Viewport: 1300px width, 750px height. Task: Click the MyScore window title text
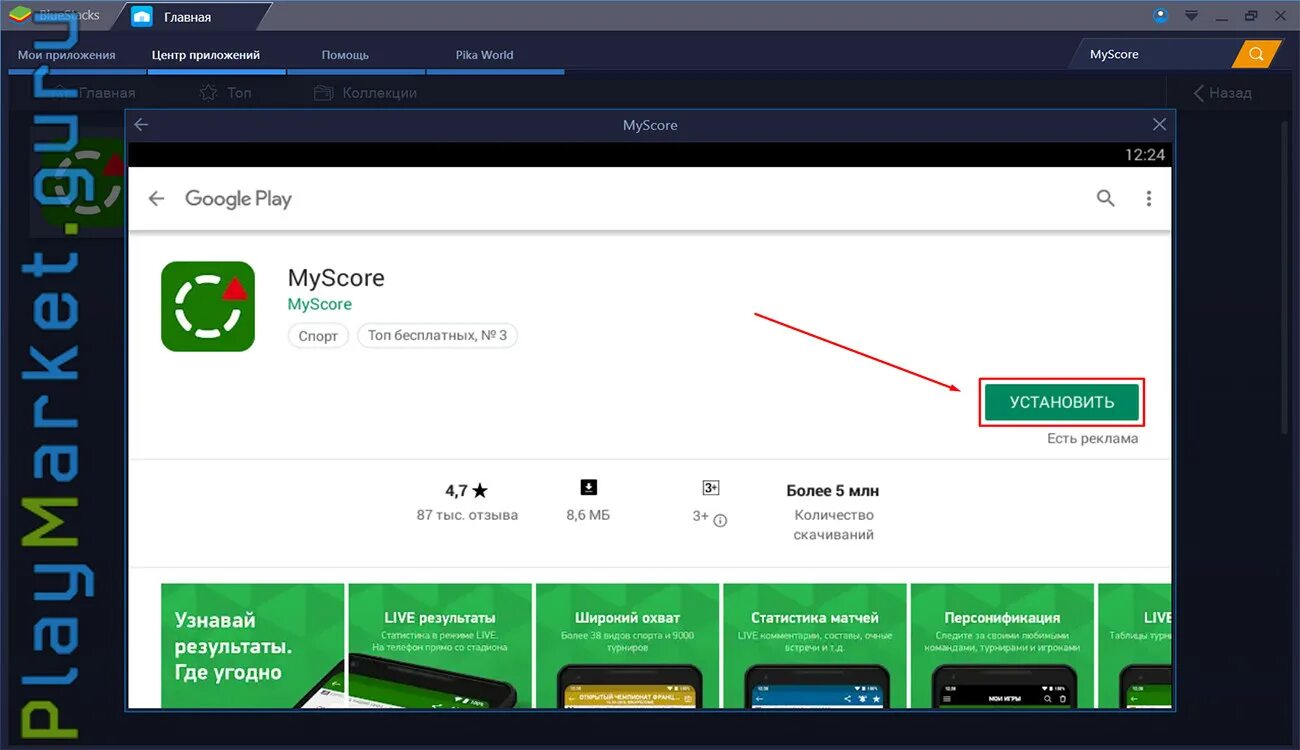pos(650,125)
